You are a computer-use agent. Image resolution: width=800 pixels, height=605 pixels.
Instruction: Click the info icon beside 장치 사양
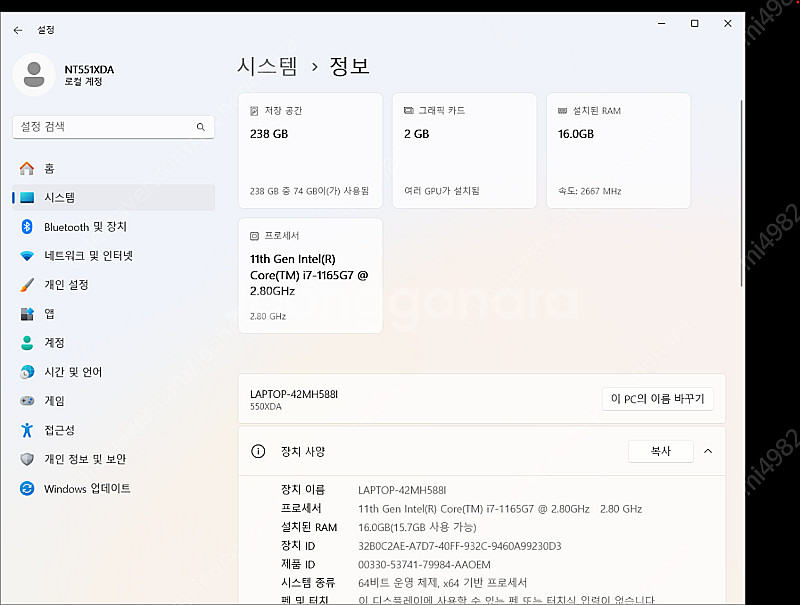tap(258, 451)
